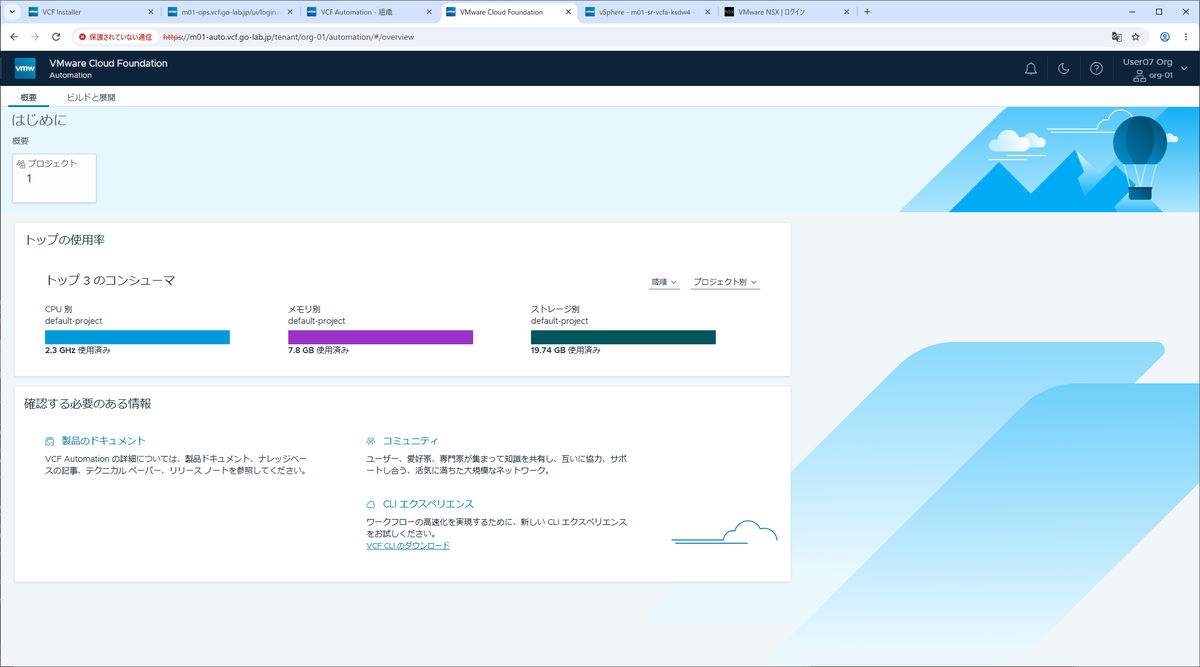Click default-project under CPU 別
1200x667 pixels.
tap(74, 321)
